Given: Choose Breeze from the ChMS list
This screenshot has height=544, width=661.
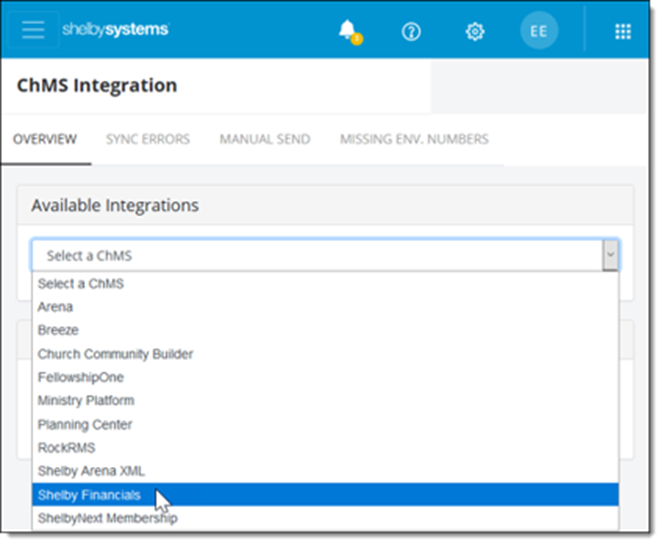Looking at the screenshot, I should coord(58,330).
